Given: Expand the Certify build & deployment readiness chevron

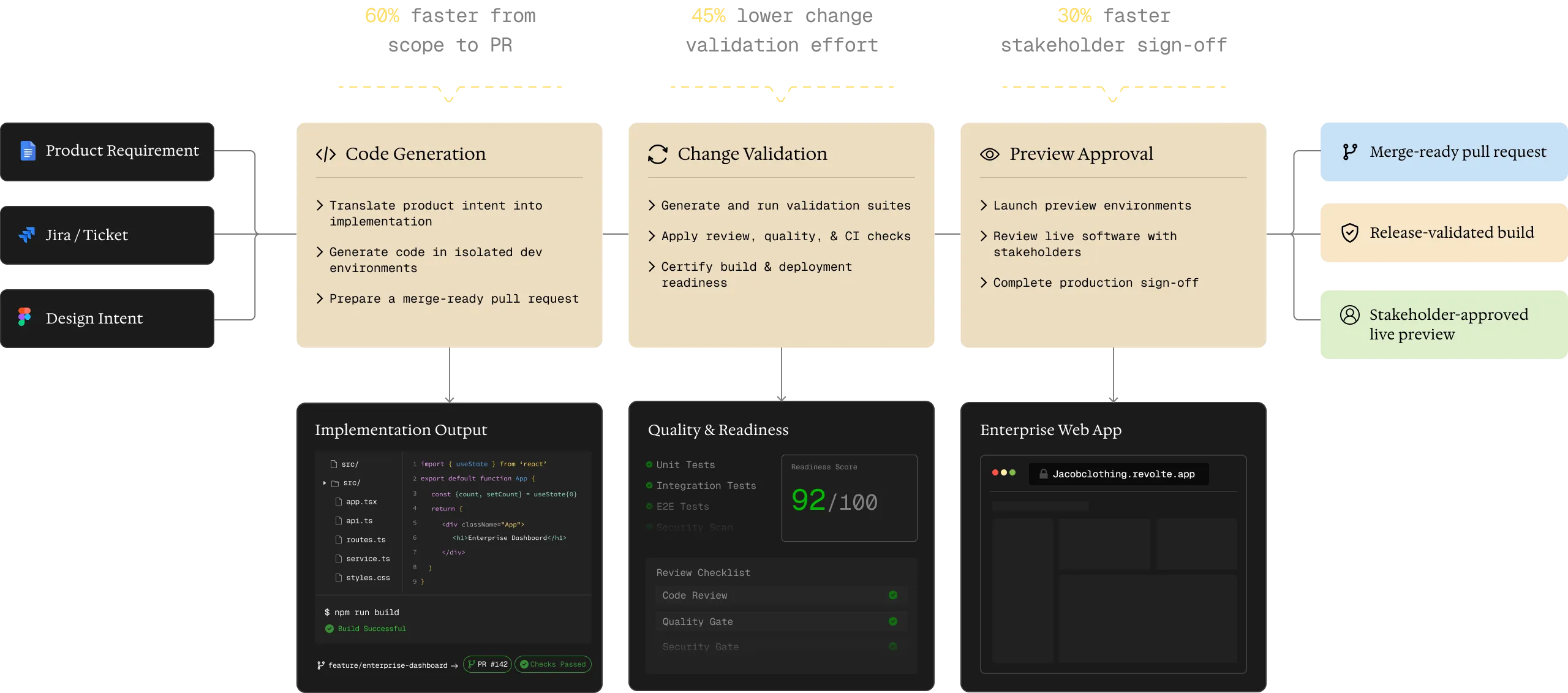Looking at the screenshot, I should pyautogui.click(x=652, y=267).
